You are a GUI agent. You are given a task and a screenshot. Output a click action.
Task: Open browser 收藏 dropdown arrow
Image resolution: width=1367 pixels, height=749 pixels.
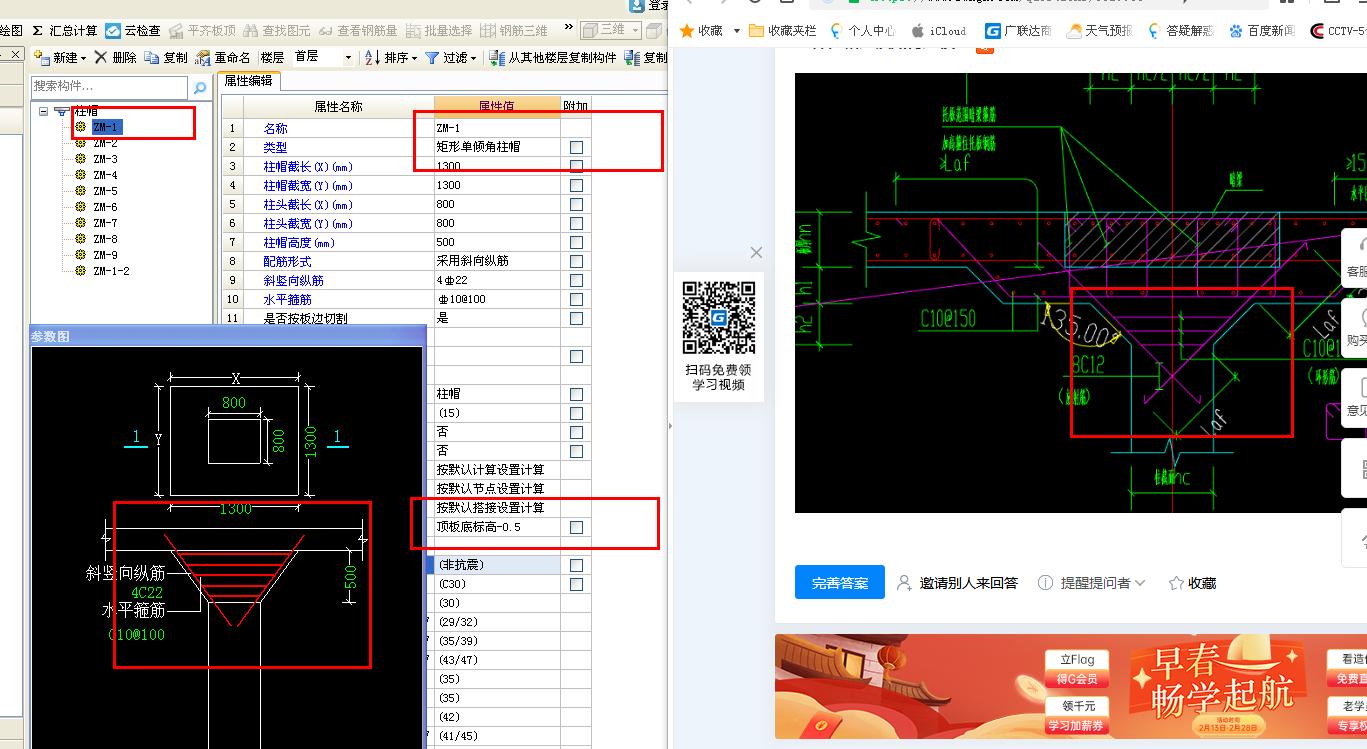tap(737, 31)
